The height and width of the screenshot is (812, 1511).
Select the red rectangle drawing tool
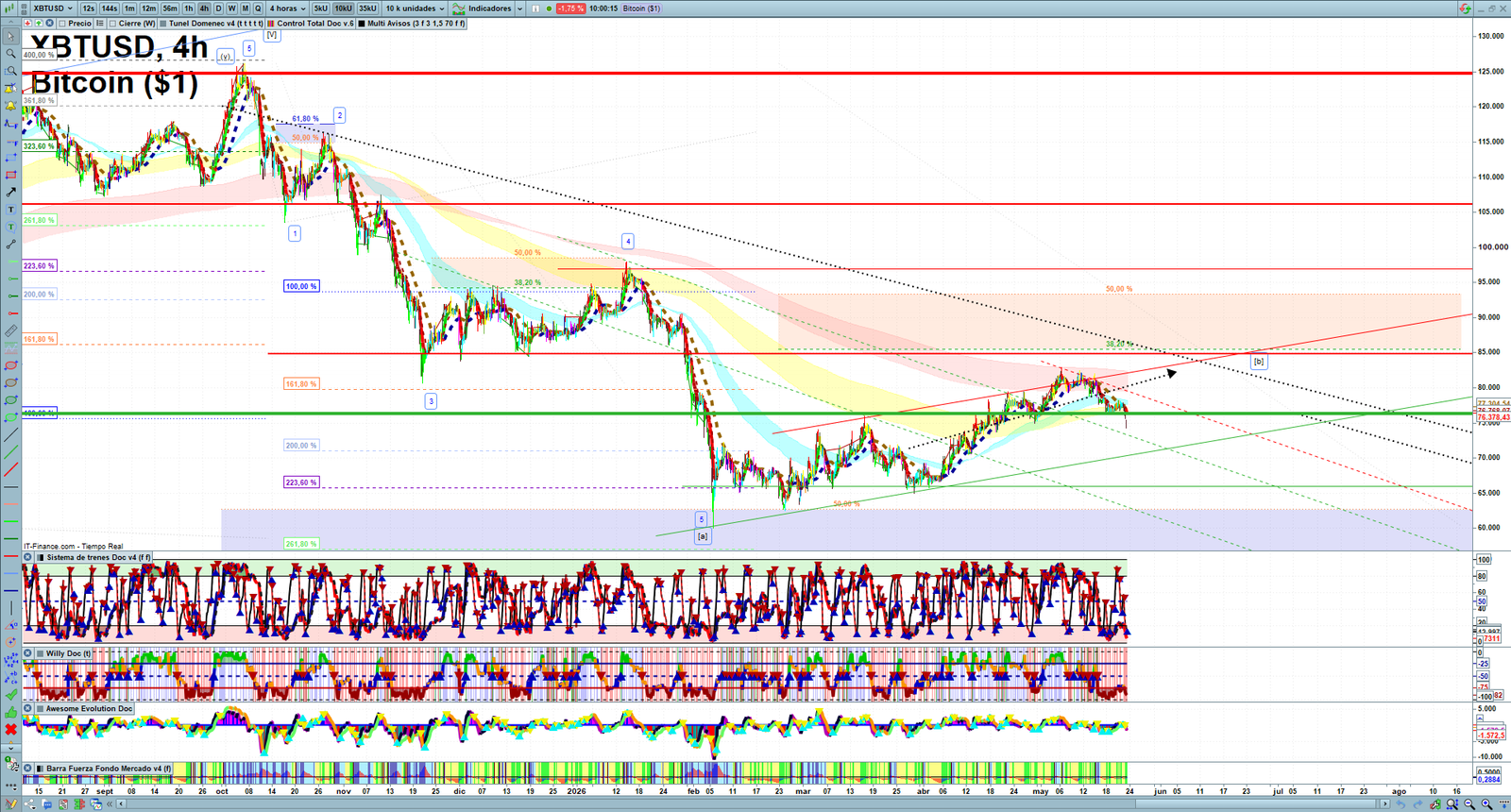(x=11, y=174)
